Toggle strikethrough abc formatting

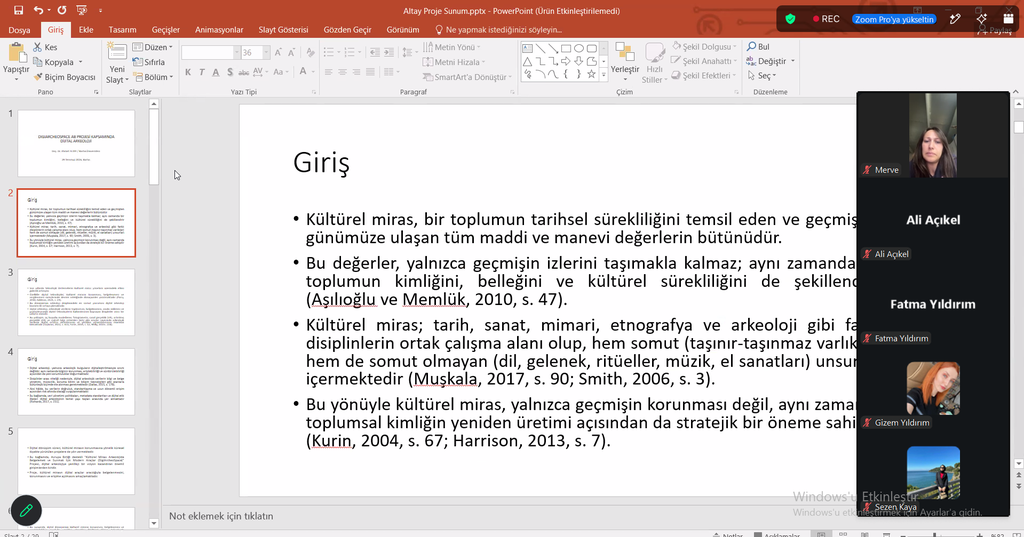pos(244,72)
